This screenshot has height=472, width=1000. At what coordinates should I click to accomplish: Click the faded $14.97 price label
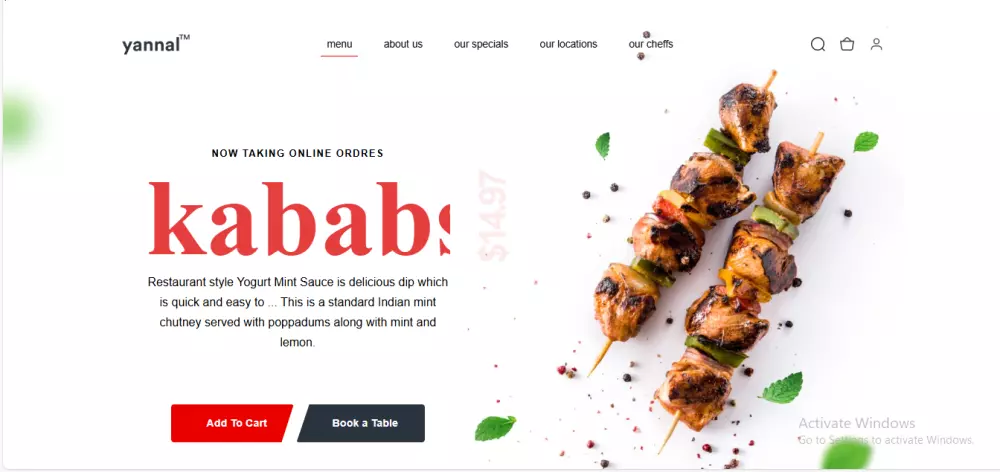tap(494, 216)
